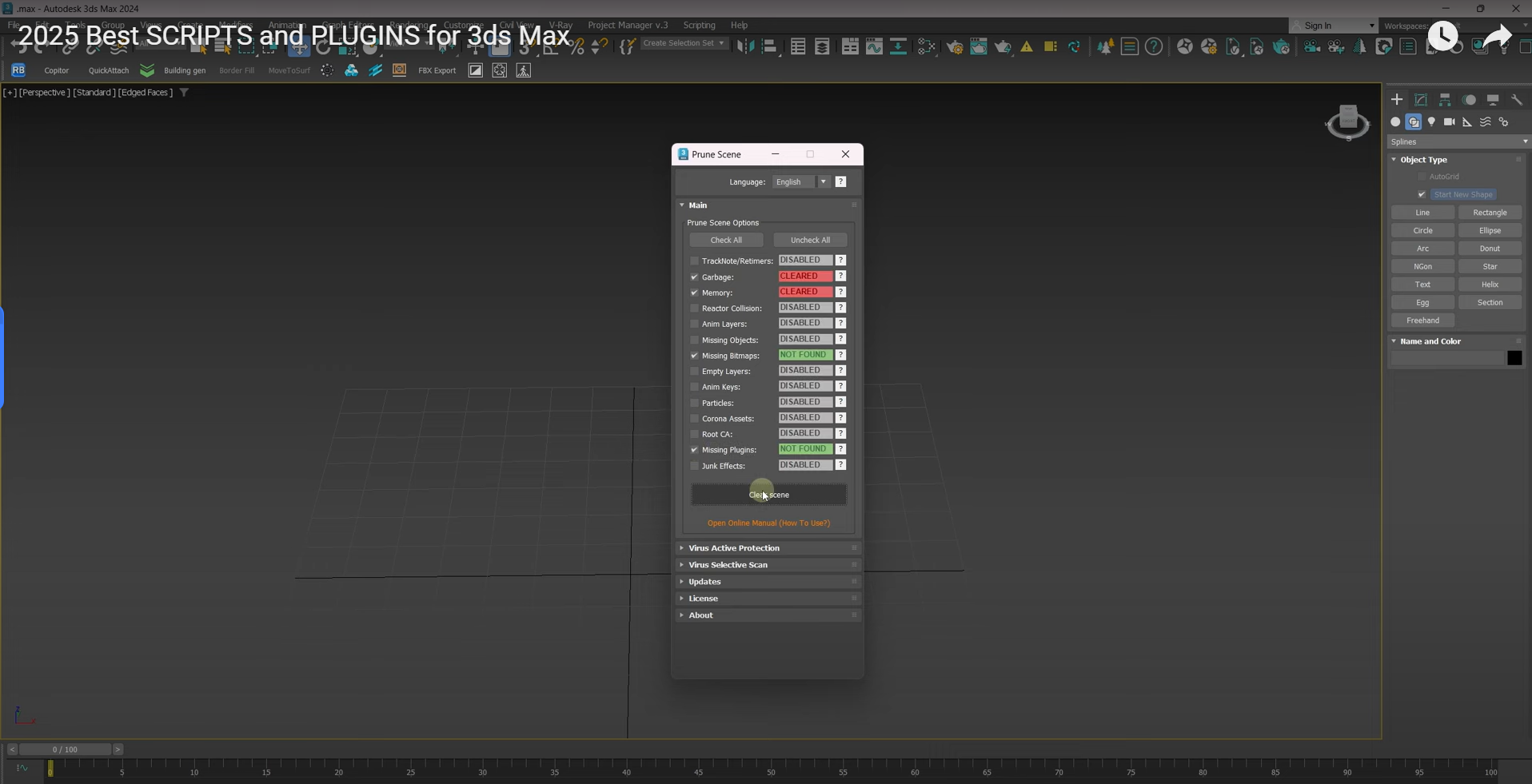Enable the Junk Effects checkbox
Viewport: 1532px width, 784px height.
tap(694, 466)
